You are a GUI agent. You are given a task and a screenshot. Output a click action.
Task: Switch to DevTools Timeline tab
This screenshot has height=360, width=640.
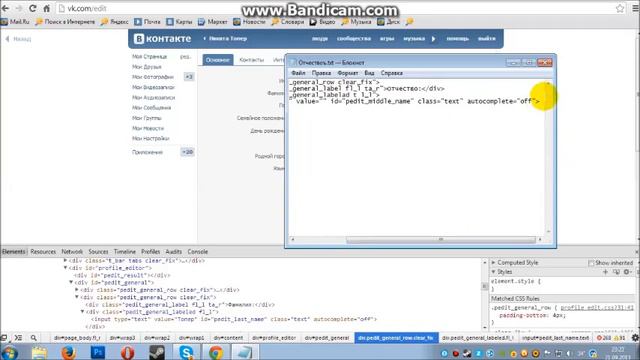coord(124,251)
